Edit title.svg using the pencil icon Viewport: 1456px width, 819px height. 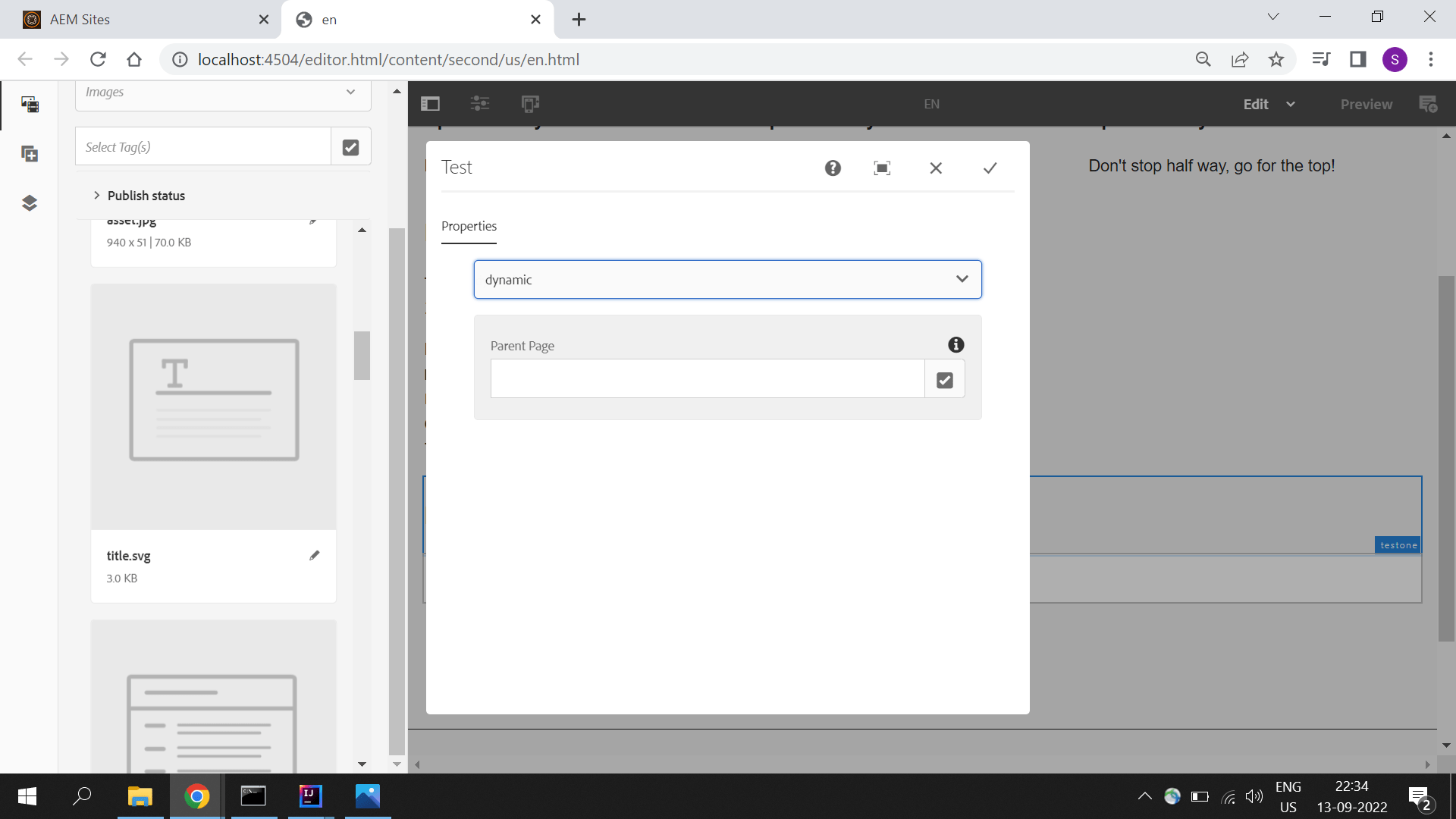tap(315, 555)
